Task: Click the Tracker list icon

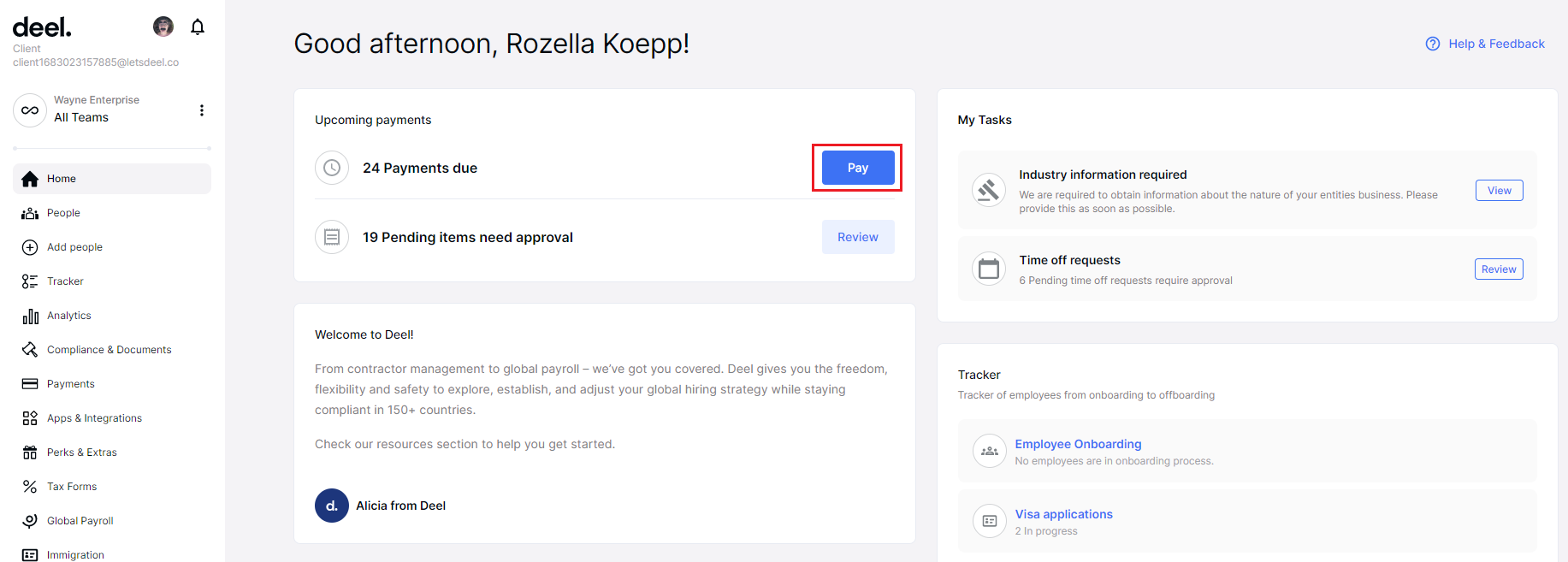Action: coord(30,281)
